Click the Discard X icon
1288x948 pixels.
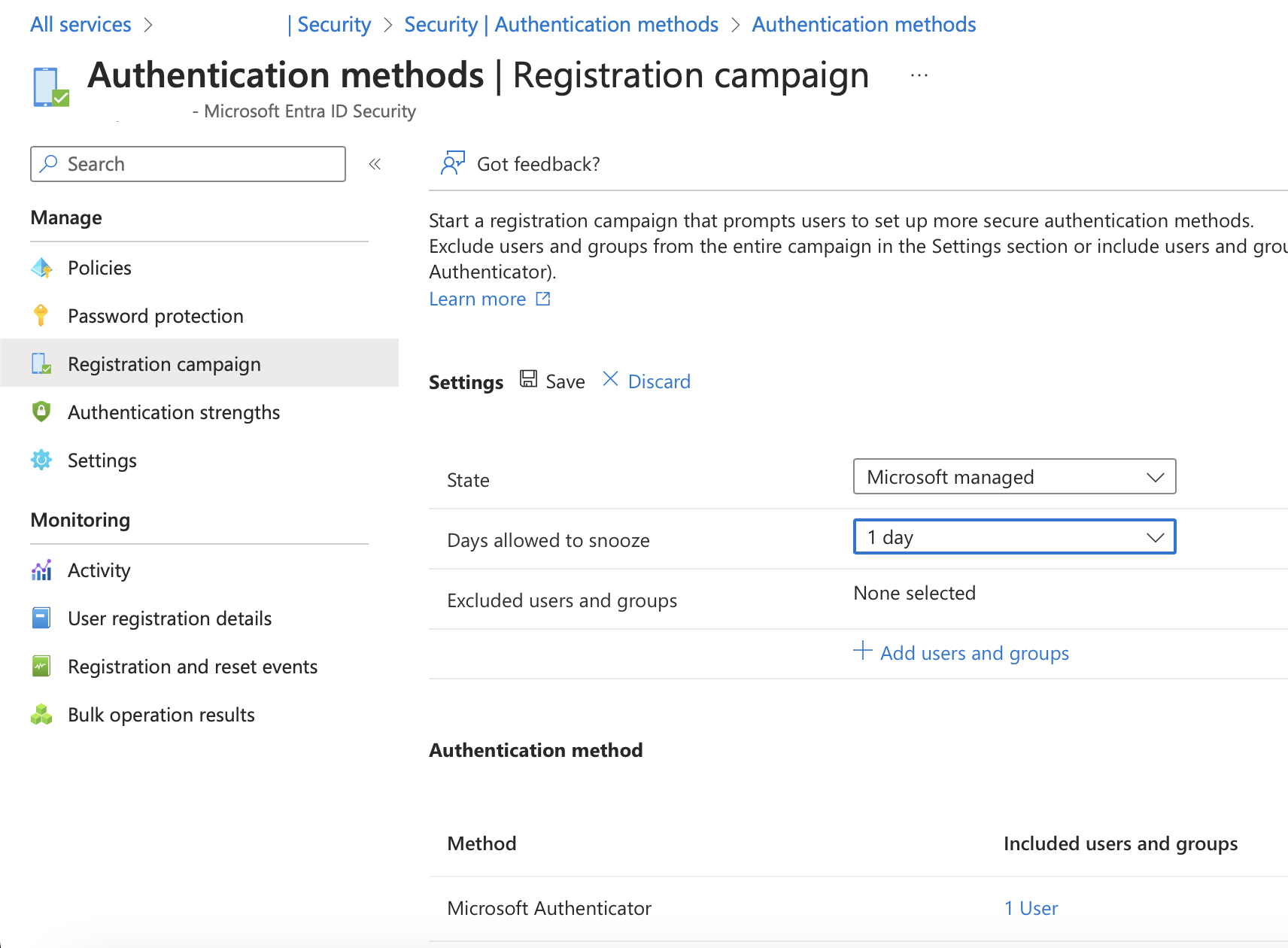(610, 379)
